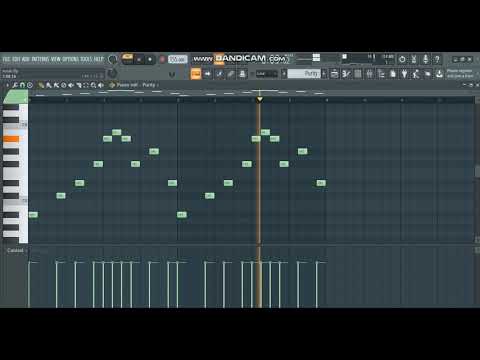Image resolution: width=480 pixels, height=360 pixels.
Task: Open the HELP menu
Action: pos(98,59)
